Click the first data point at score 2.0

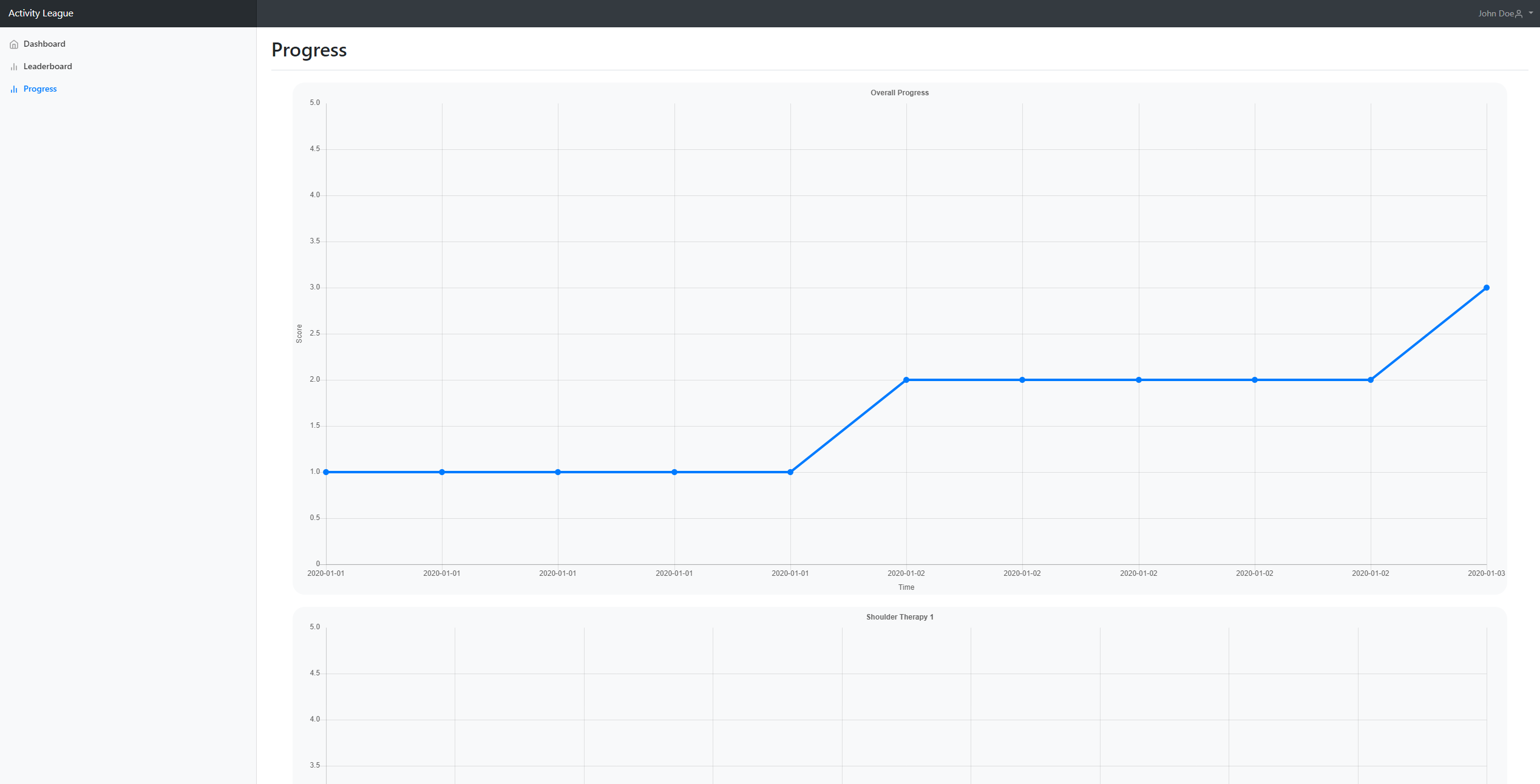906,380
